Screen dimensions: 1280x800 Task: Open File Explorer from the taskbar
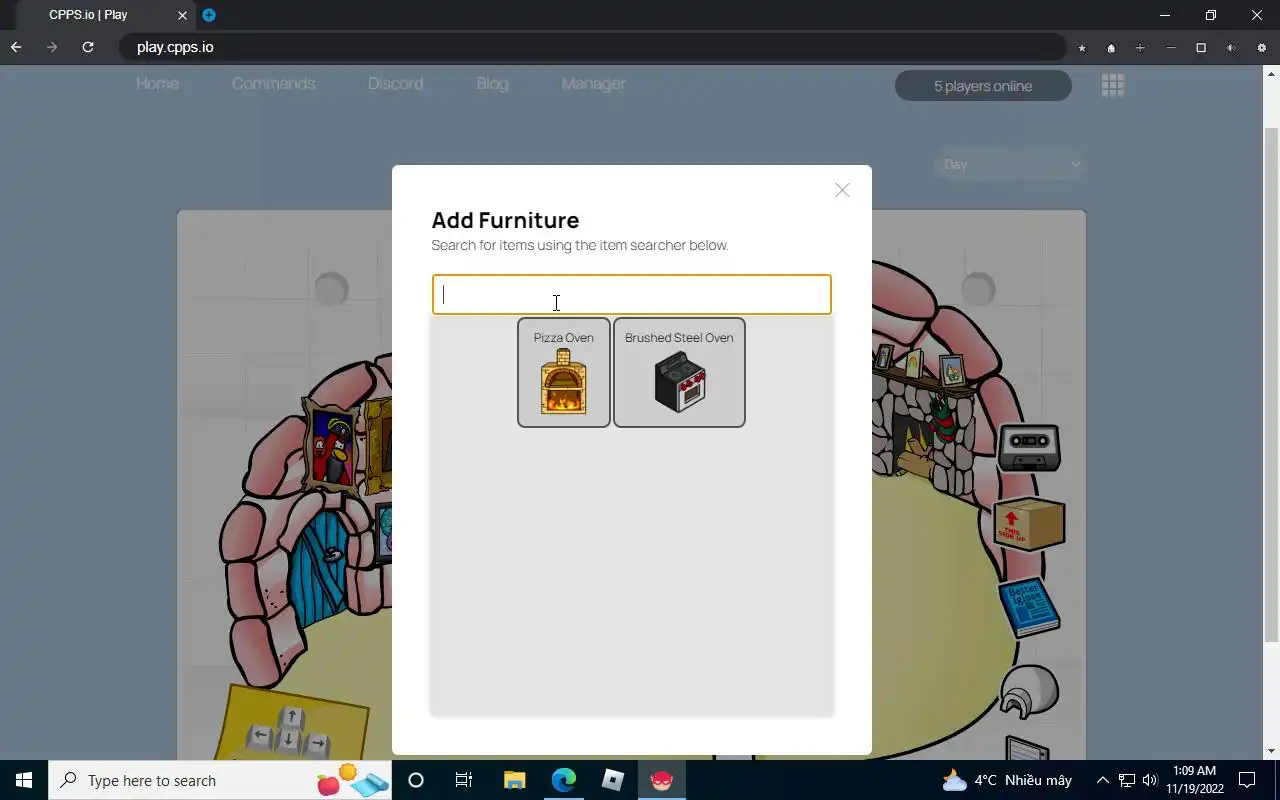[514, 780]
